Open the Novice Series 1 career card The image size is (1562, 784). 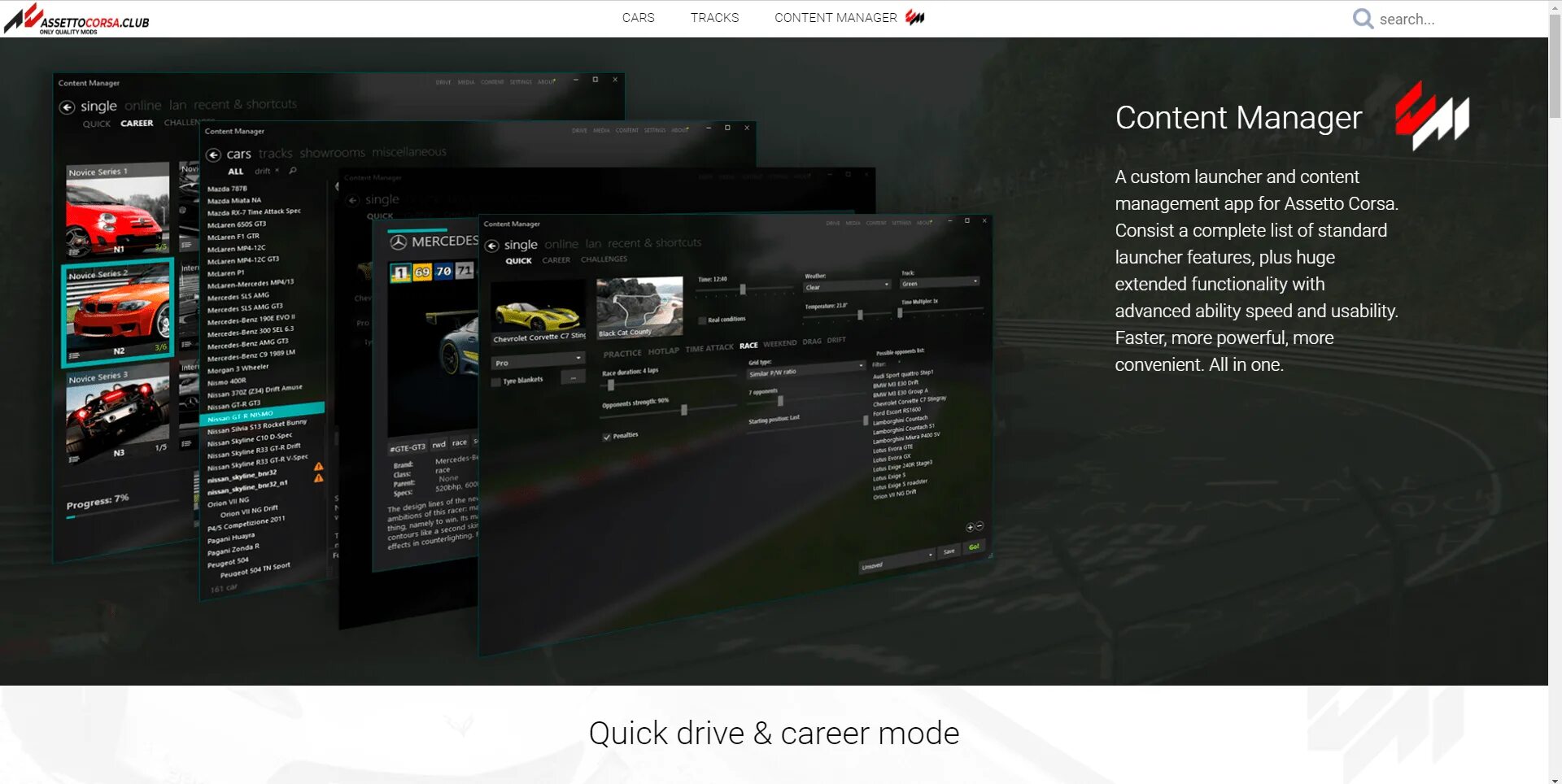(x=118, y=210)
